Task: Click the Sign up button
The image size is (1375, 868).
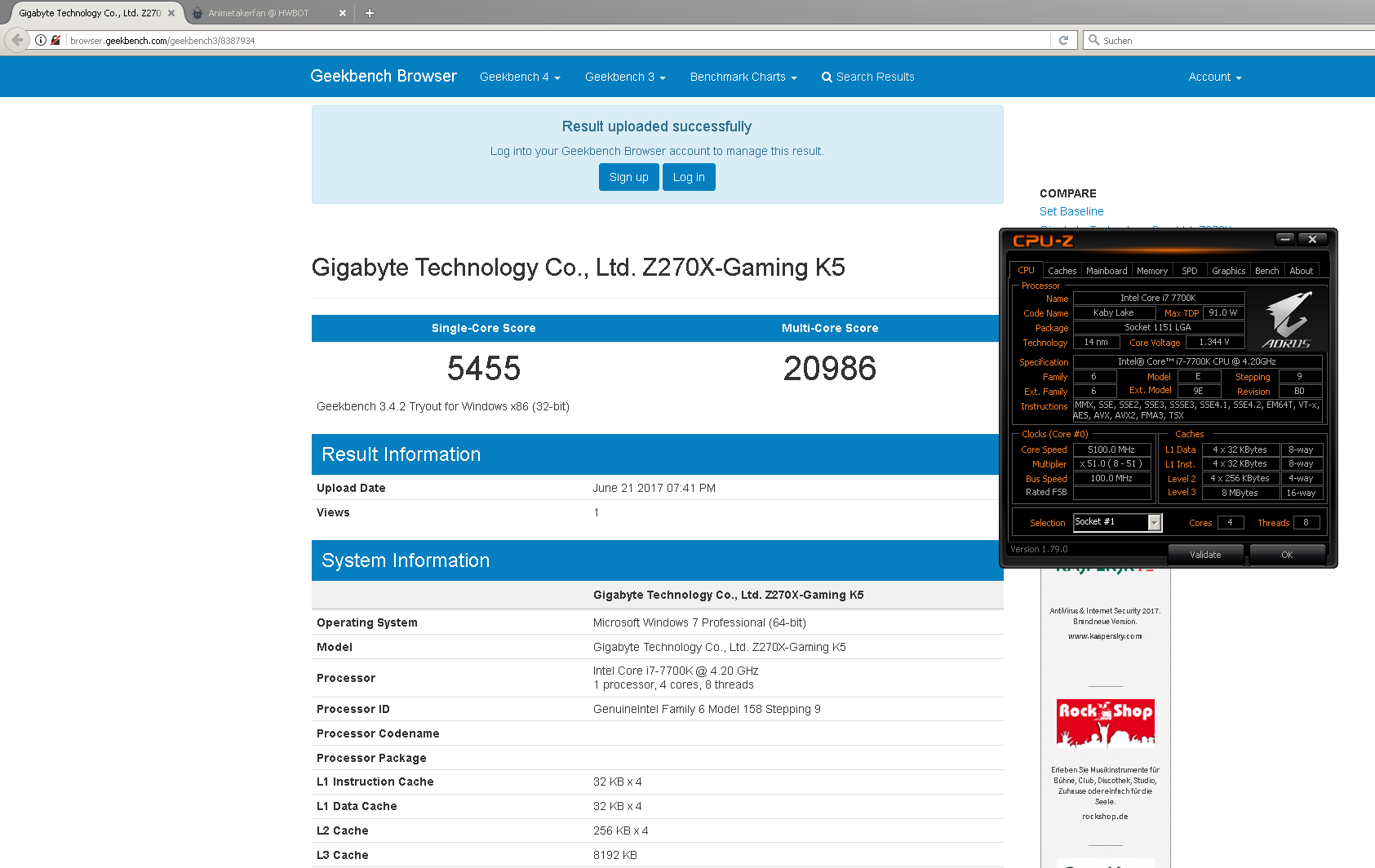Action: [628, 177]
